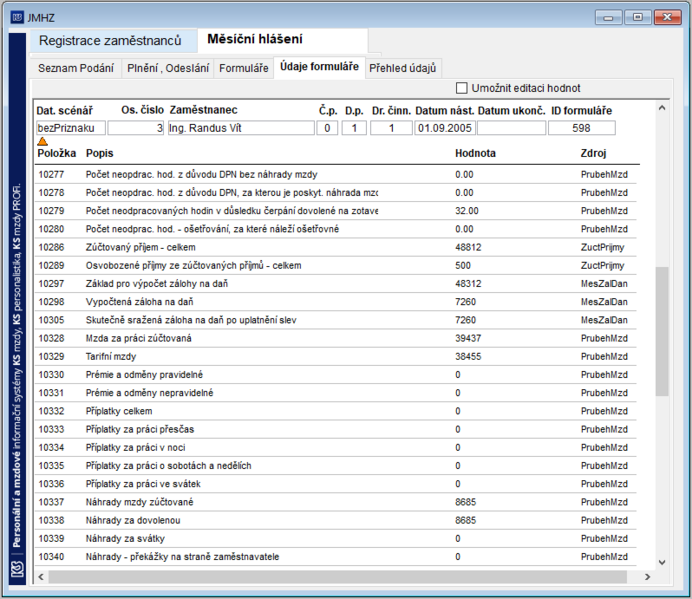The height and width of the screenshot is (599, 692).
Task: Click the Č.p. field
Action: 327,128
